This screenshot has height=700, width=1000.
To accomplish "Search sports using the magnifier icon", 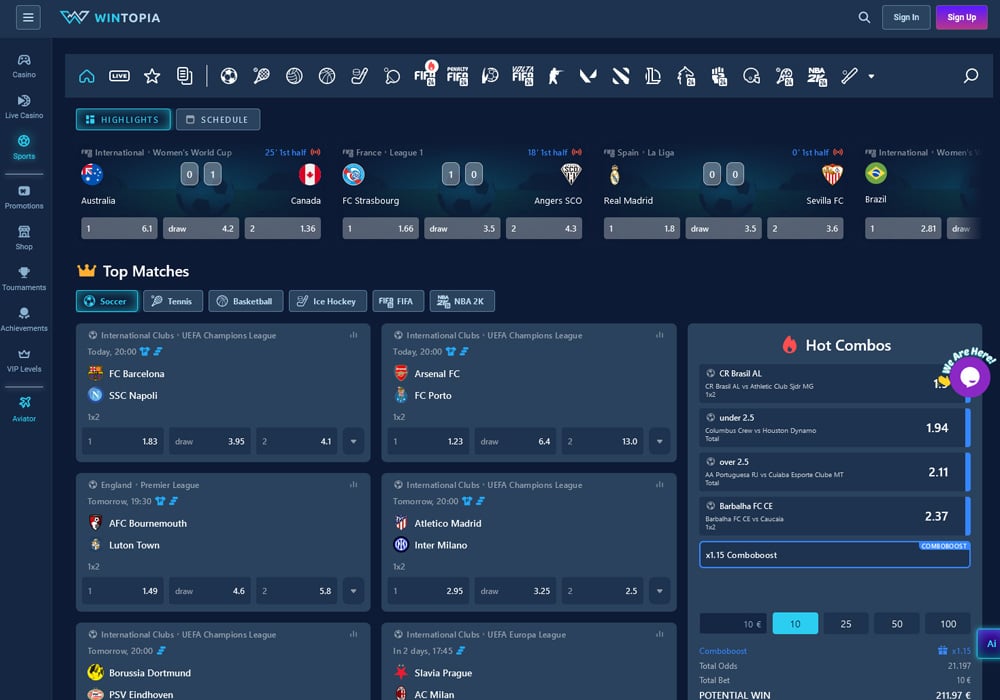I will tap(971, 77).
